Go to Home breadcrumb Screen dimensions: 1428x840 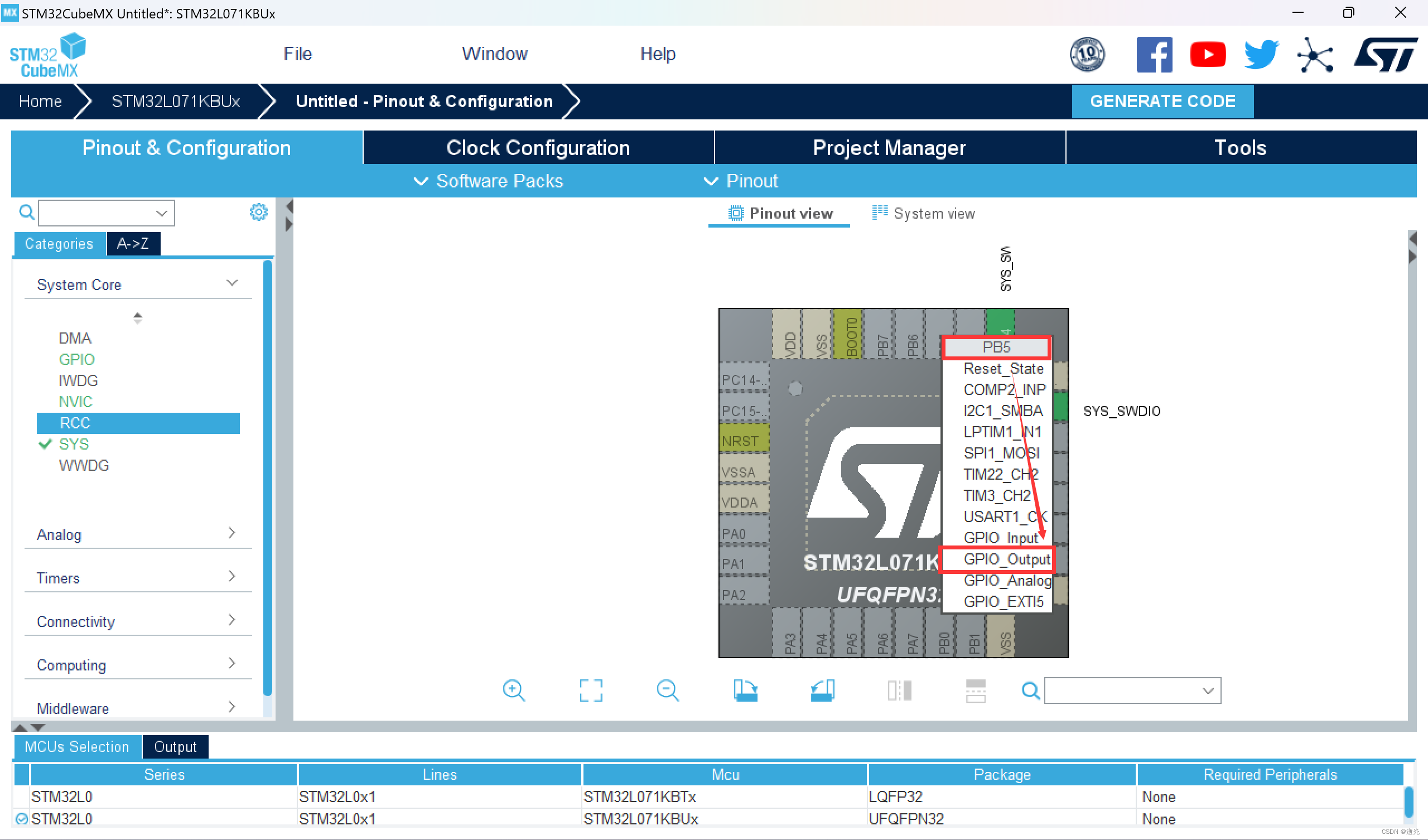(x=40, y=101)
